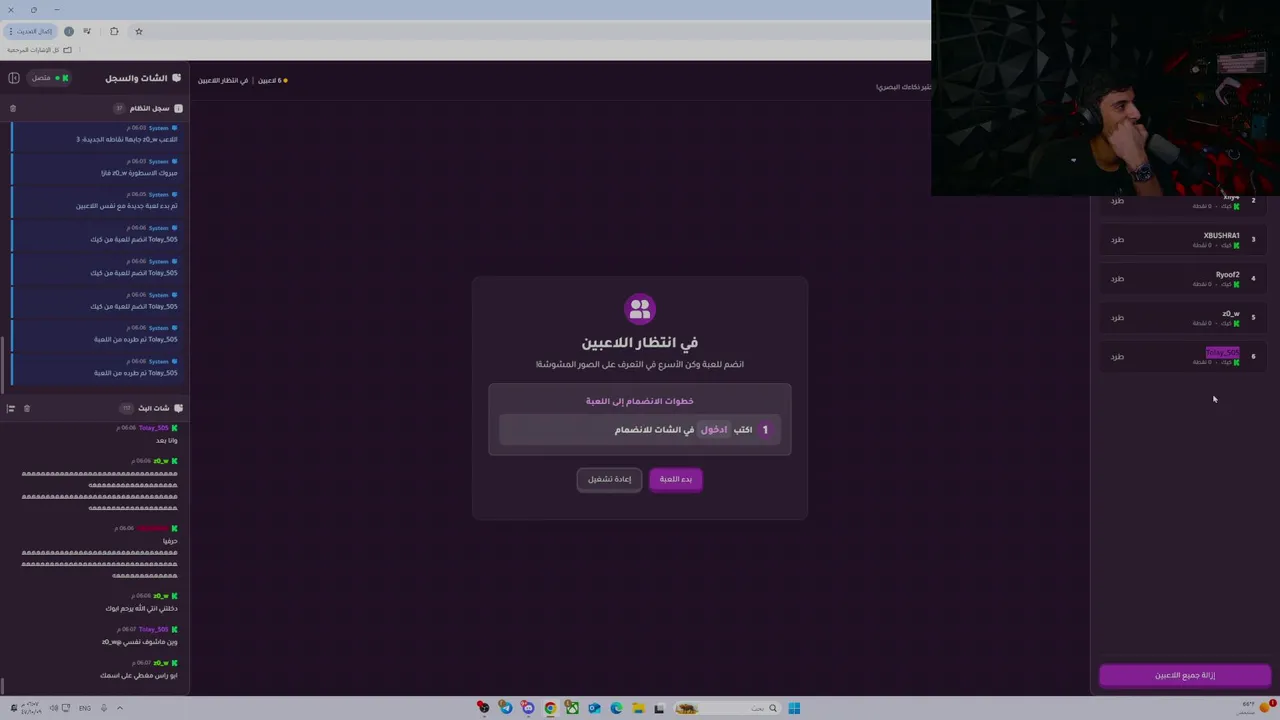Click browser bookmark star icon
The width and height of the screenshot is (1280, 720).
point(139,31)
